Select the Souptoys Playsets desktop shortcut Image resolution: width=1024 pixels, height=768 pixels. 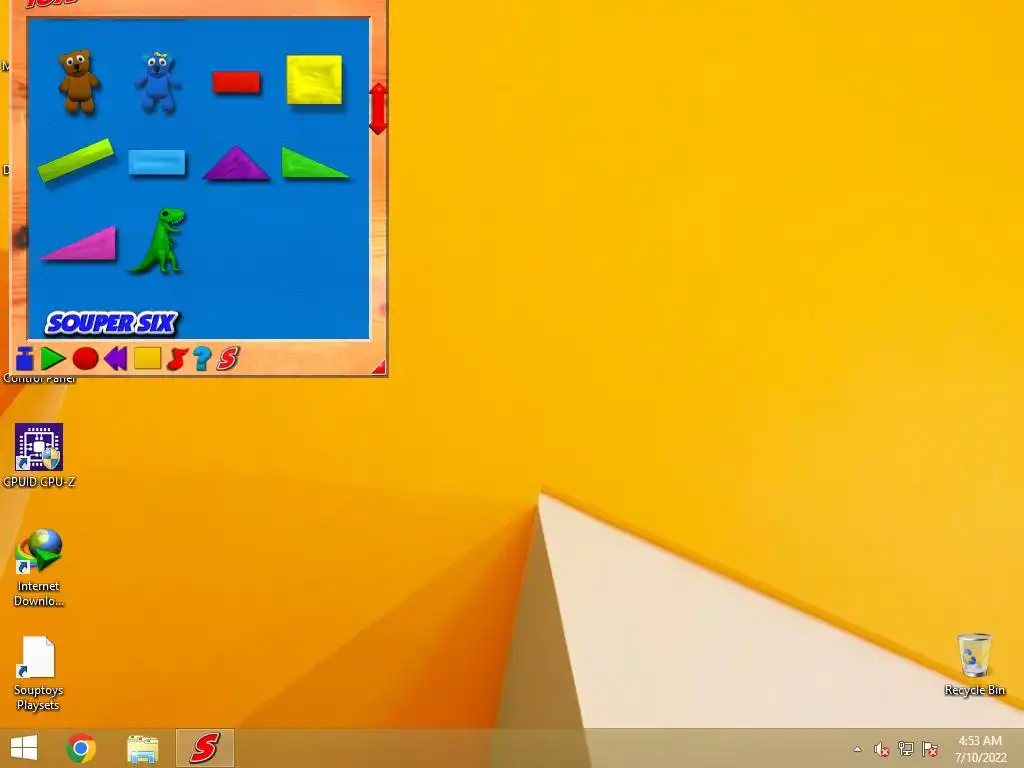(38, 673)
